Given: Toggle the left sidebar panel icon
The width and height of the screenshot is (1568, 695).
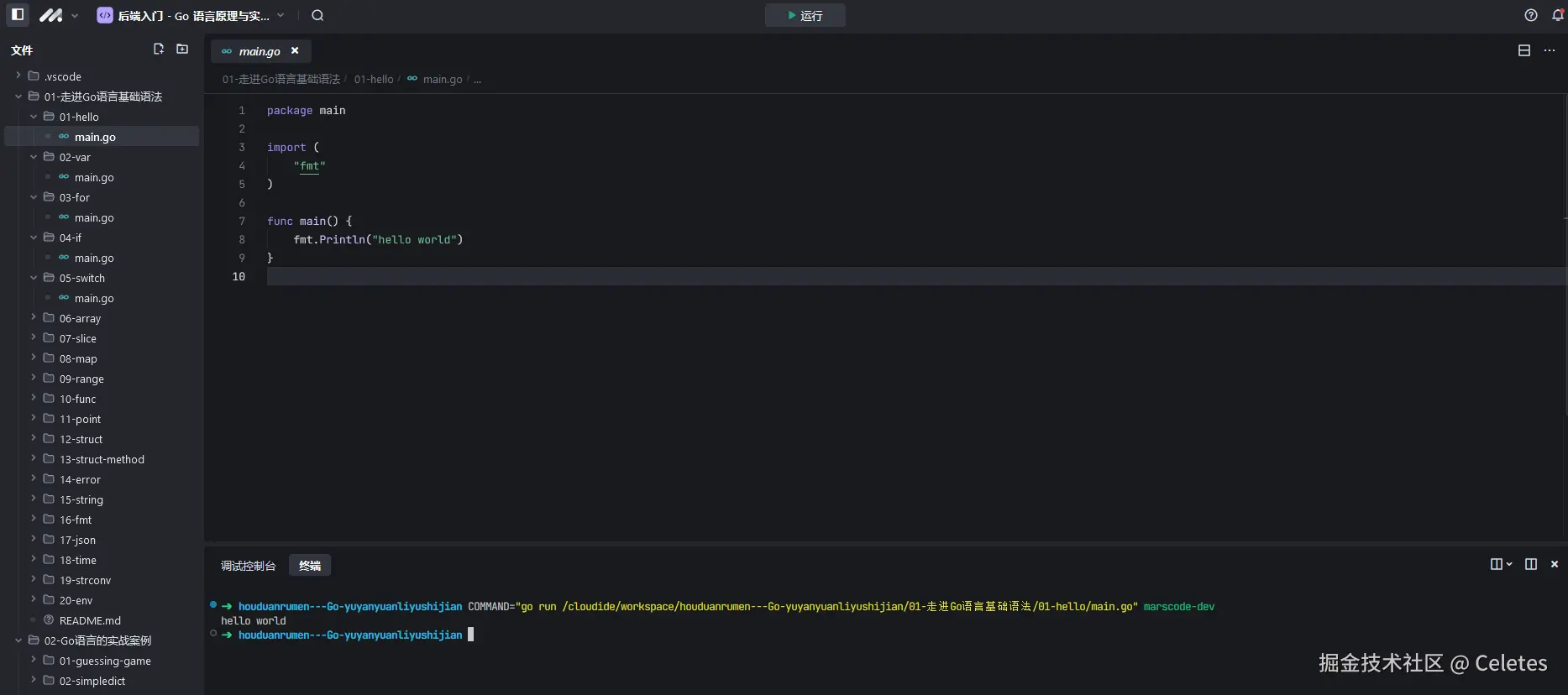Looking at the screenshot, I should click(x=18, y=15).
